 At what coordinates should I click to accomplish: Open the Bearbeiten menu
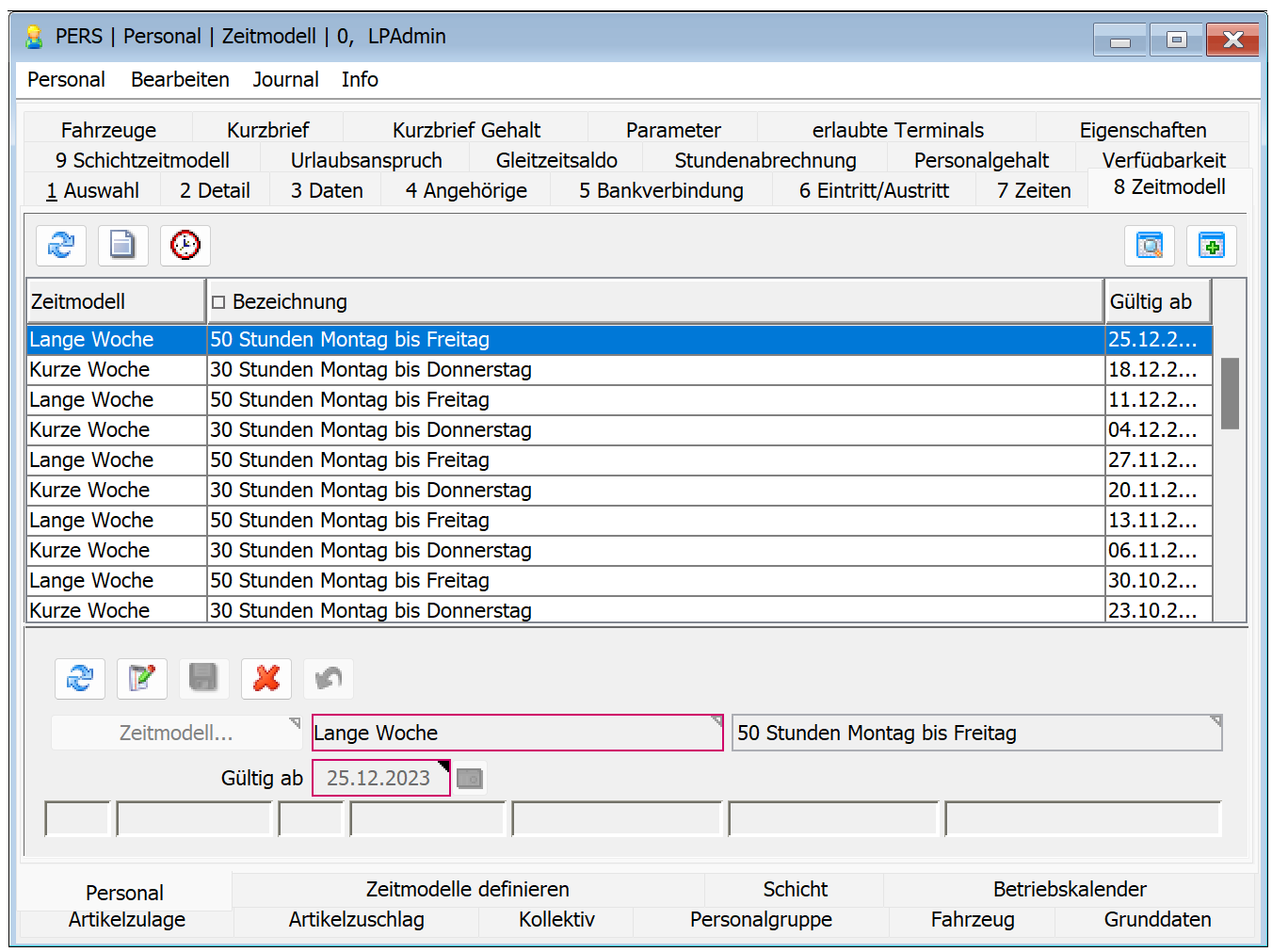point(180,80)
